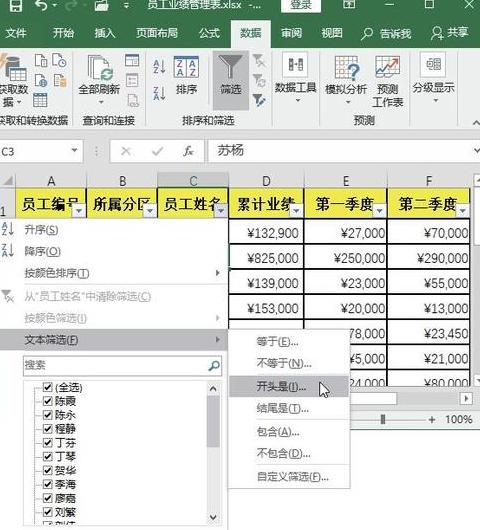Screen dimensions: 480x530
Task: Click the horizontal scrollbar right arrow
Action: 466,399
